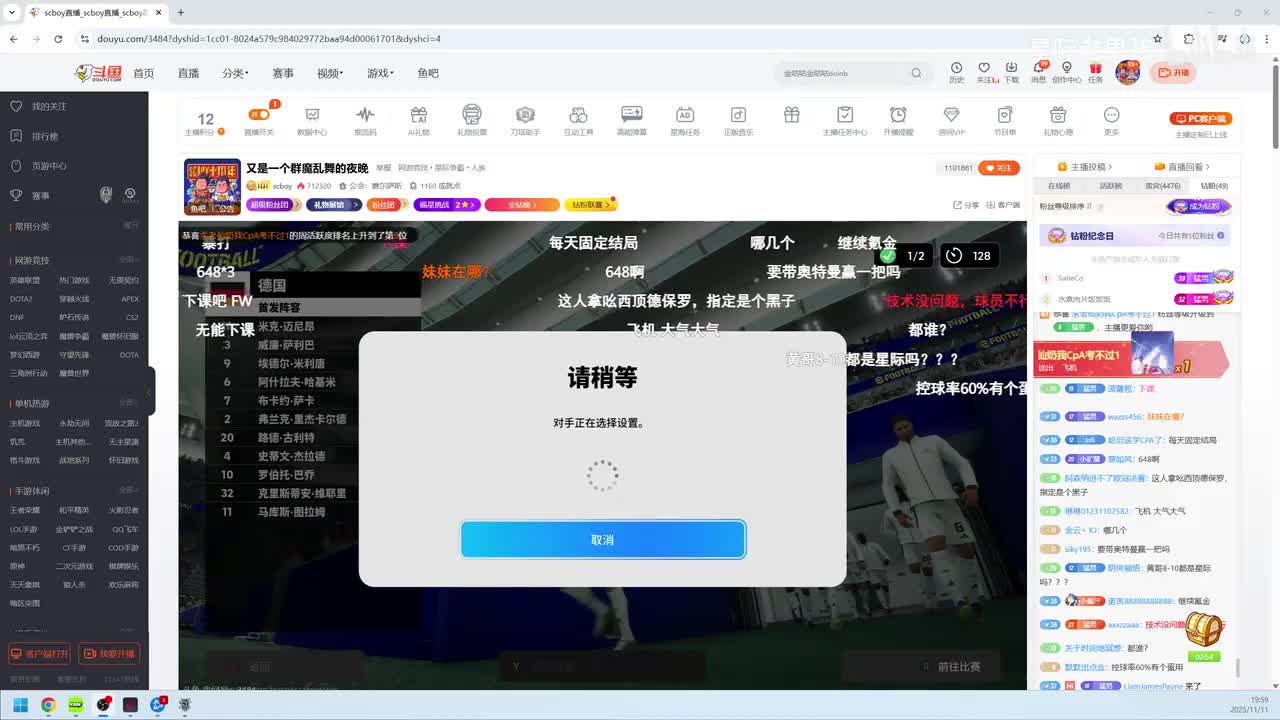Open 更多 more options icon

click(1111, 115)
